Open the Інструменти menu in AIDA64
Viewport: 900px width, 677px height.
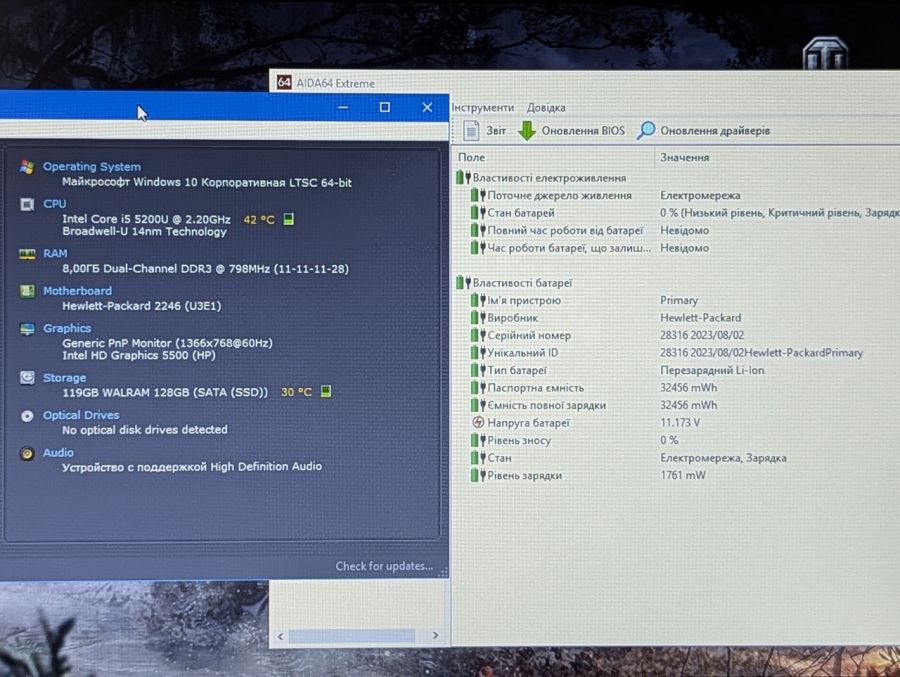[482, 107]
